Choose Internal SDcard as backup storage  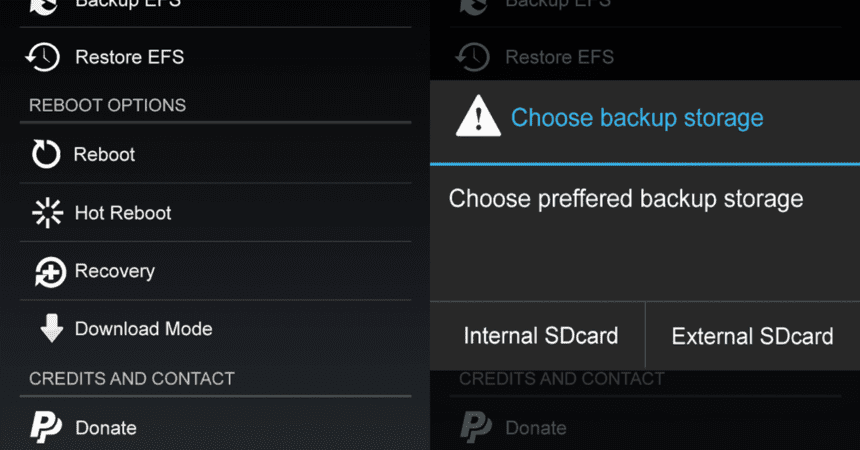click(x=540, y=336)
